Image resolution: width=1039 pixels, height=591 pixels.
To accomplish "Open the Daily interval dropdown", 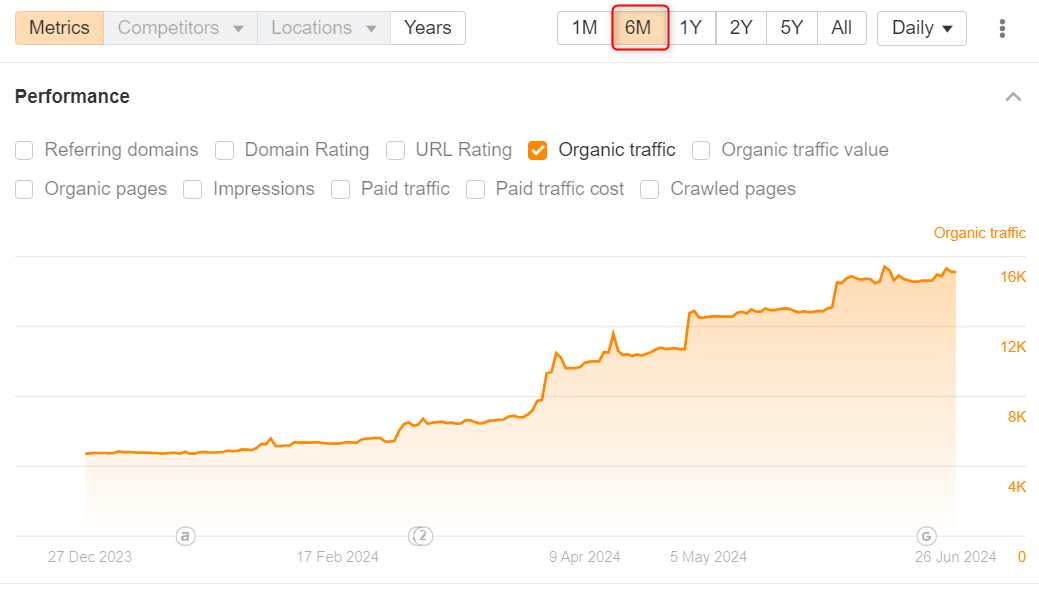I will click(x=922, y=28).
